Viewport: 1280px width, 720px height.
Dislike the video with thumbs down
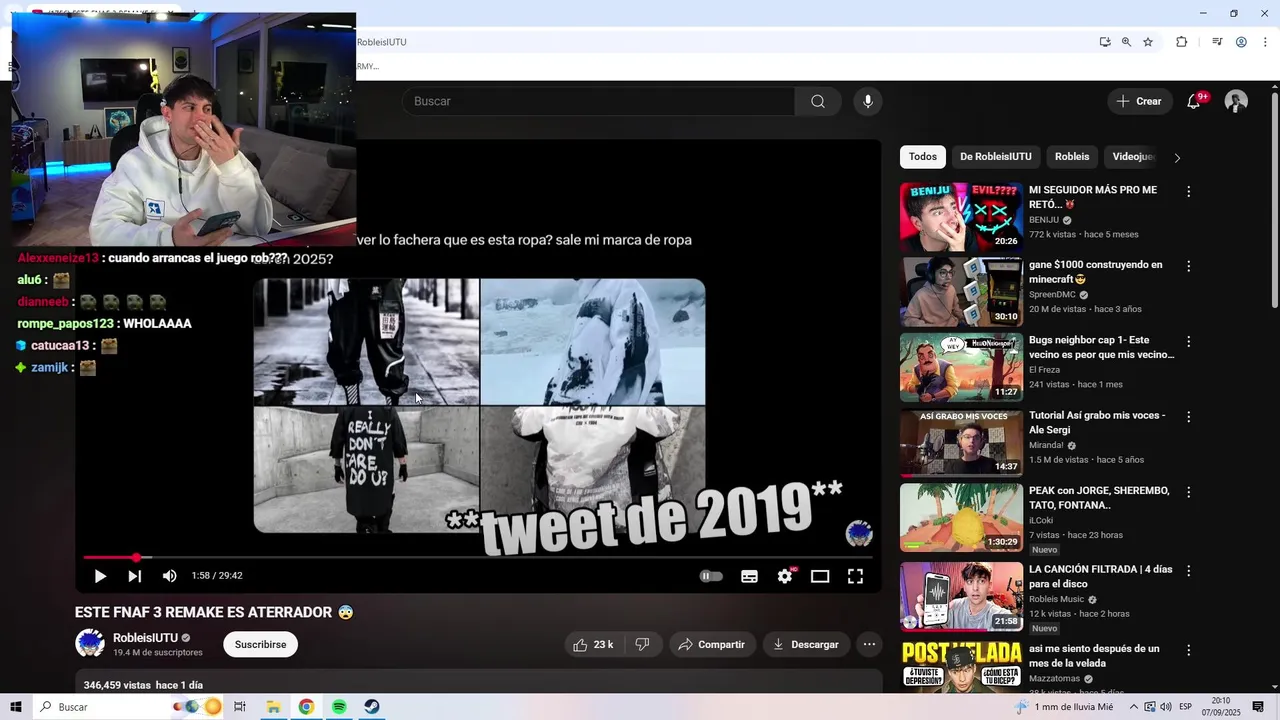(x=643, y=645)
